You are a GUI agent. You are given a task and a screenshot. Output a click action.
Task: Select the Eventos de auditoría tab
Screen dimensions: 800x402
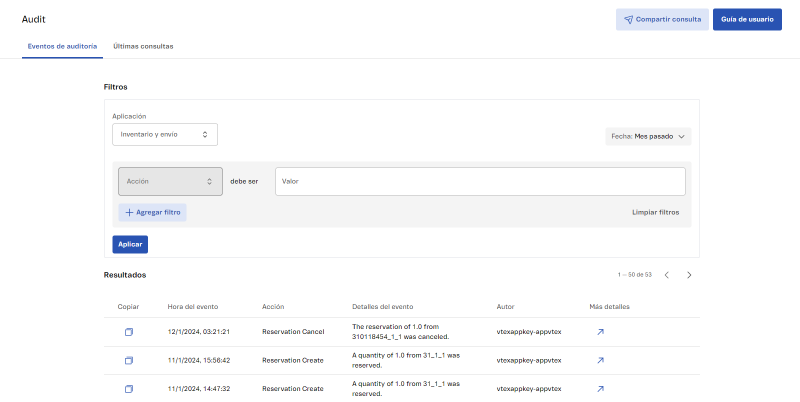pyautogui.click(x=62, y=46)
